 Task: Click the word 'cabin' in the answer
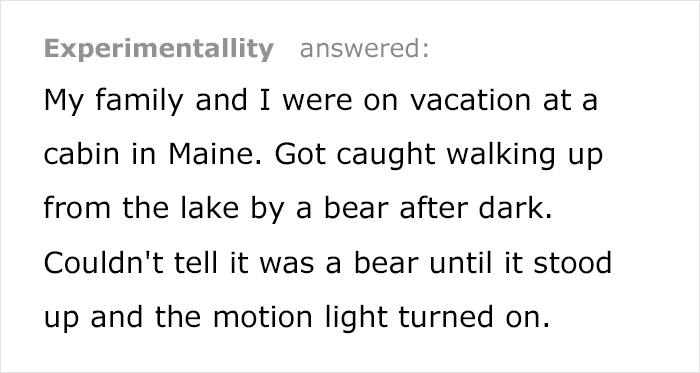pos(82,154)
